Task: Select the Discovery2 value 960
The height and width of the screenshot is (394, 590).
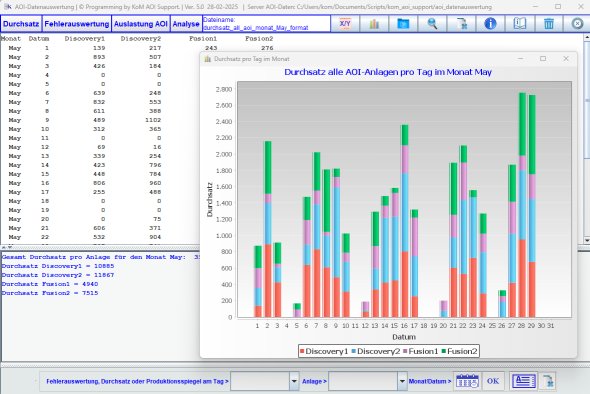Action: click(155, 183)
